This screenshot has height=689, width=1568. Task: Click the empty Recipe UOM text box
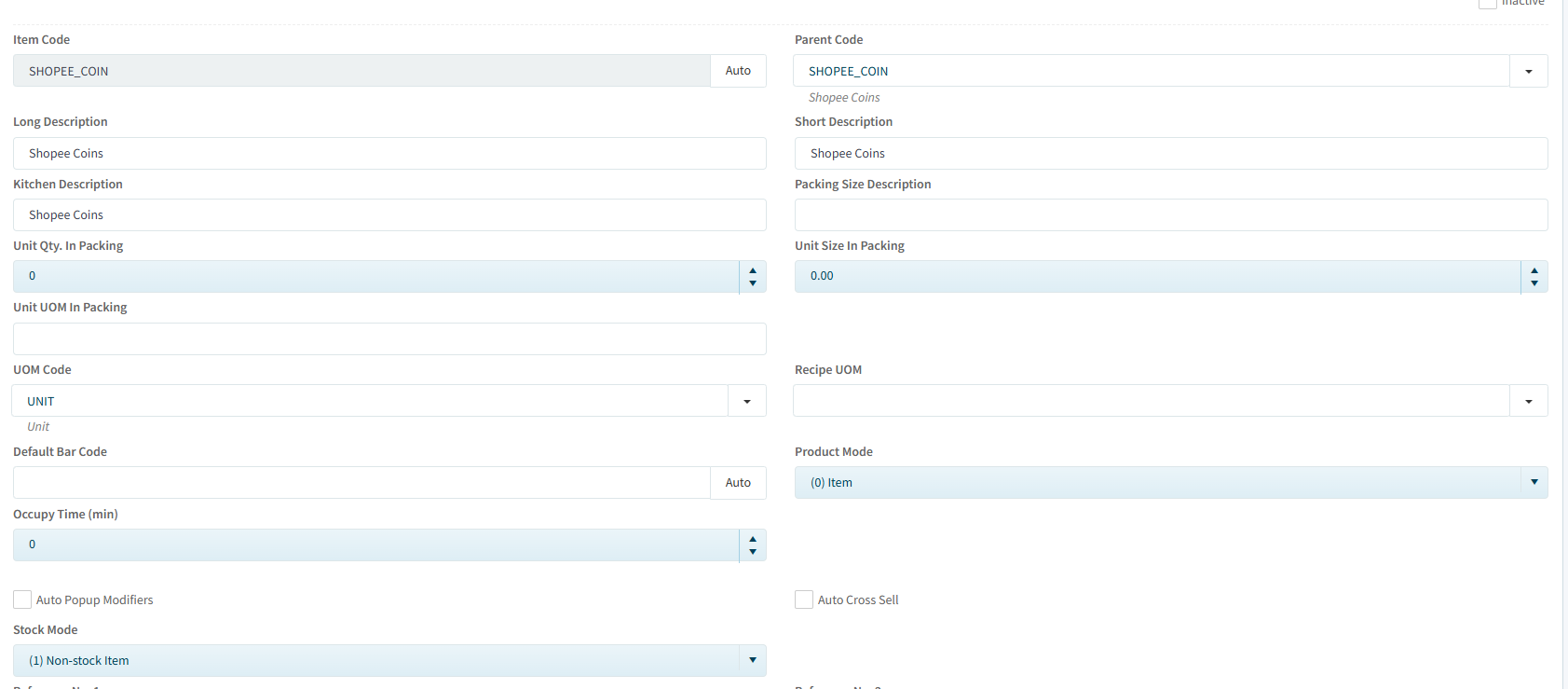pyautogui.click(x=1152, y=401)
